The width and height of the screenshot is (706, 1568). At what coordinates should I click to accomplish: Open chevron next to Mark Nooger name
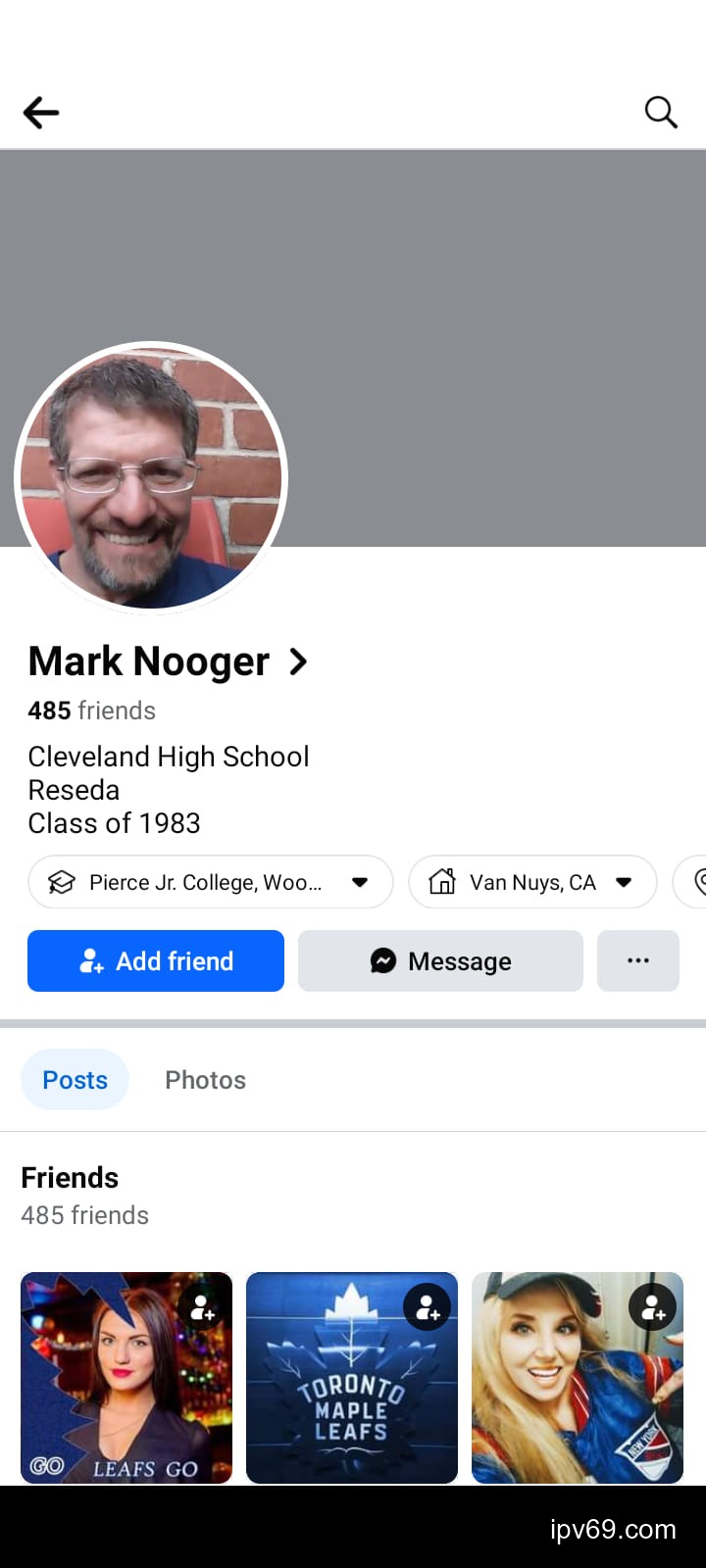299,662
